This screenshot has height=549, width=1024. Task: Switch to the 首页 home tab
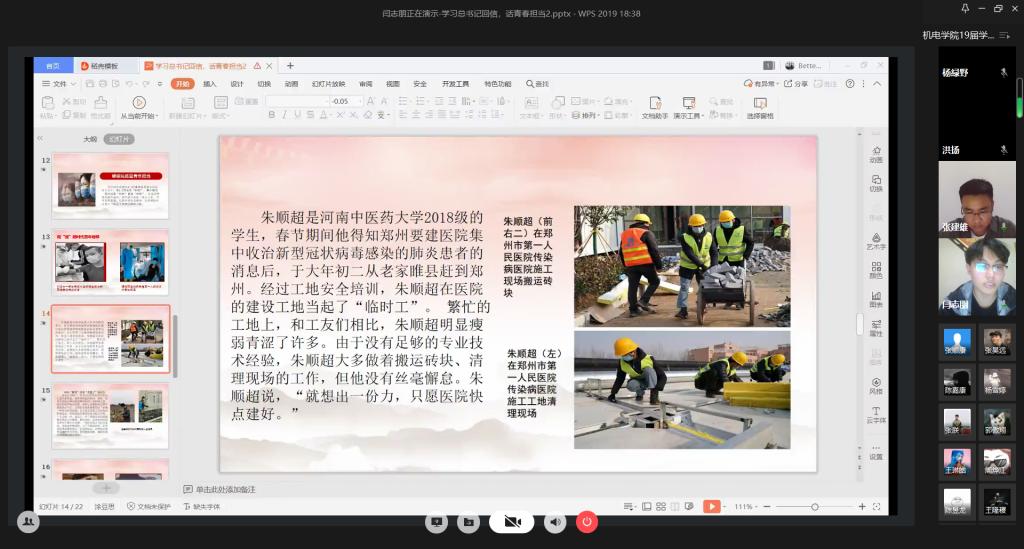click(53, 66)
